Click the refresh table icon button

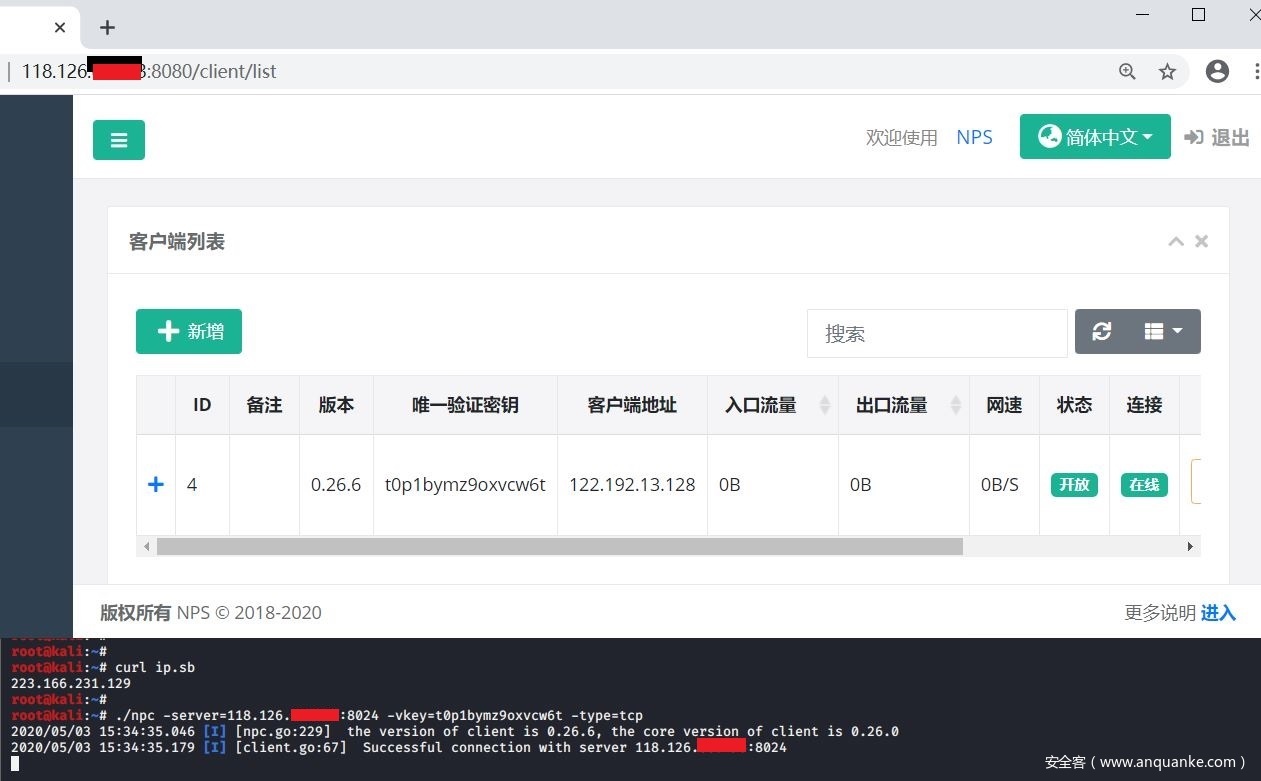click(1102, 331)
